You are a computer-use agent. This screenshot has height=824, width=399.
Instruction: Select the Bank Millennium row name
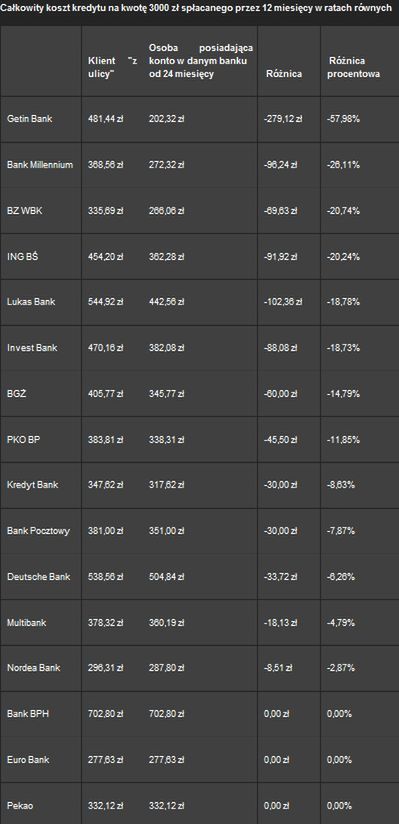point(40,164)
